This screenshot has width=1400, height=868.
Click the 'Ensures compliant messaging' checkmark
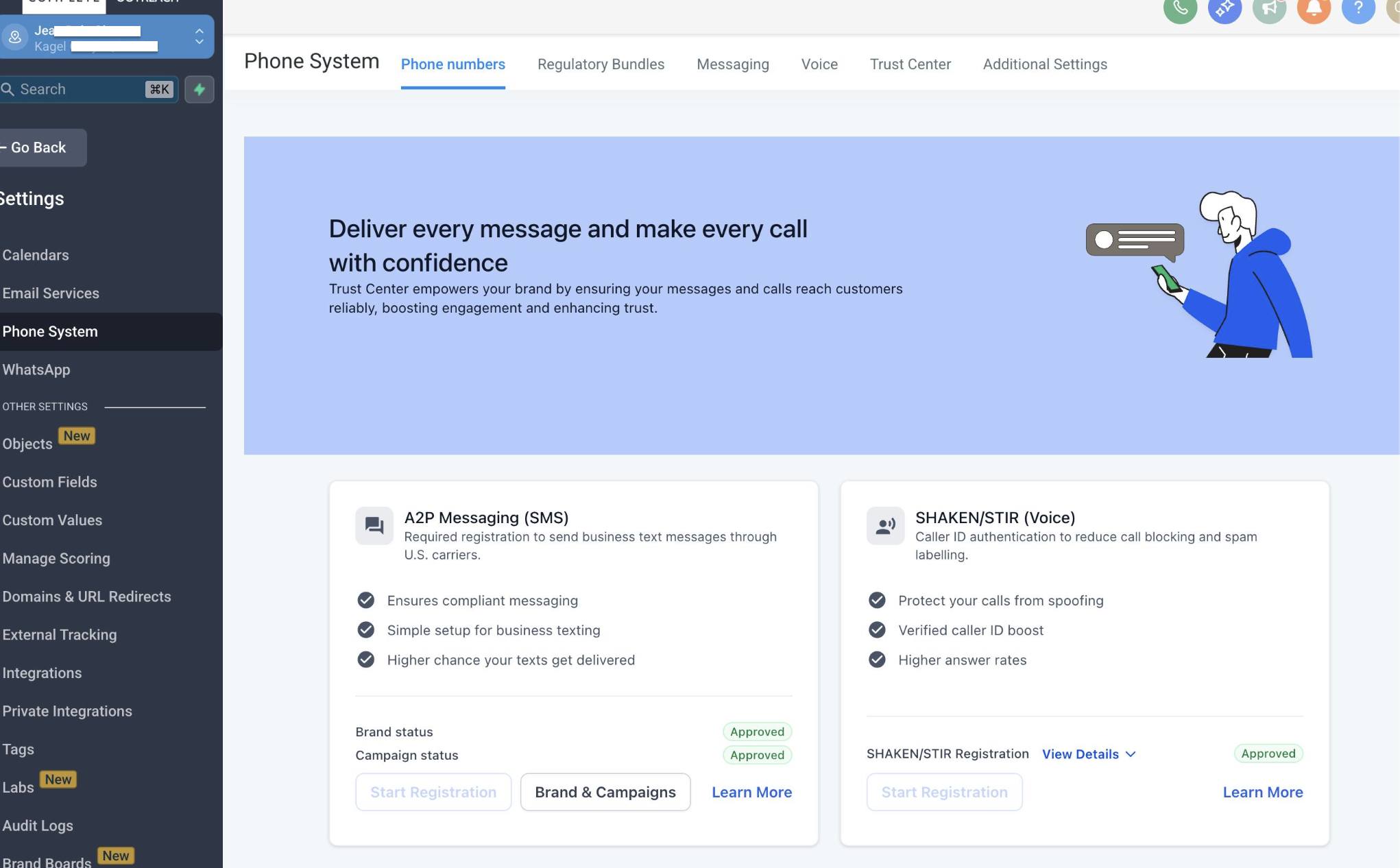point(366,601)
